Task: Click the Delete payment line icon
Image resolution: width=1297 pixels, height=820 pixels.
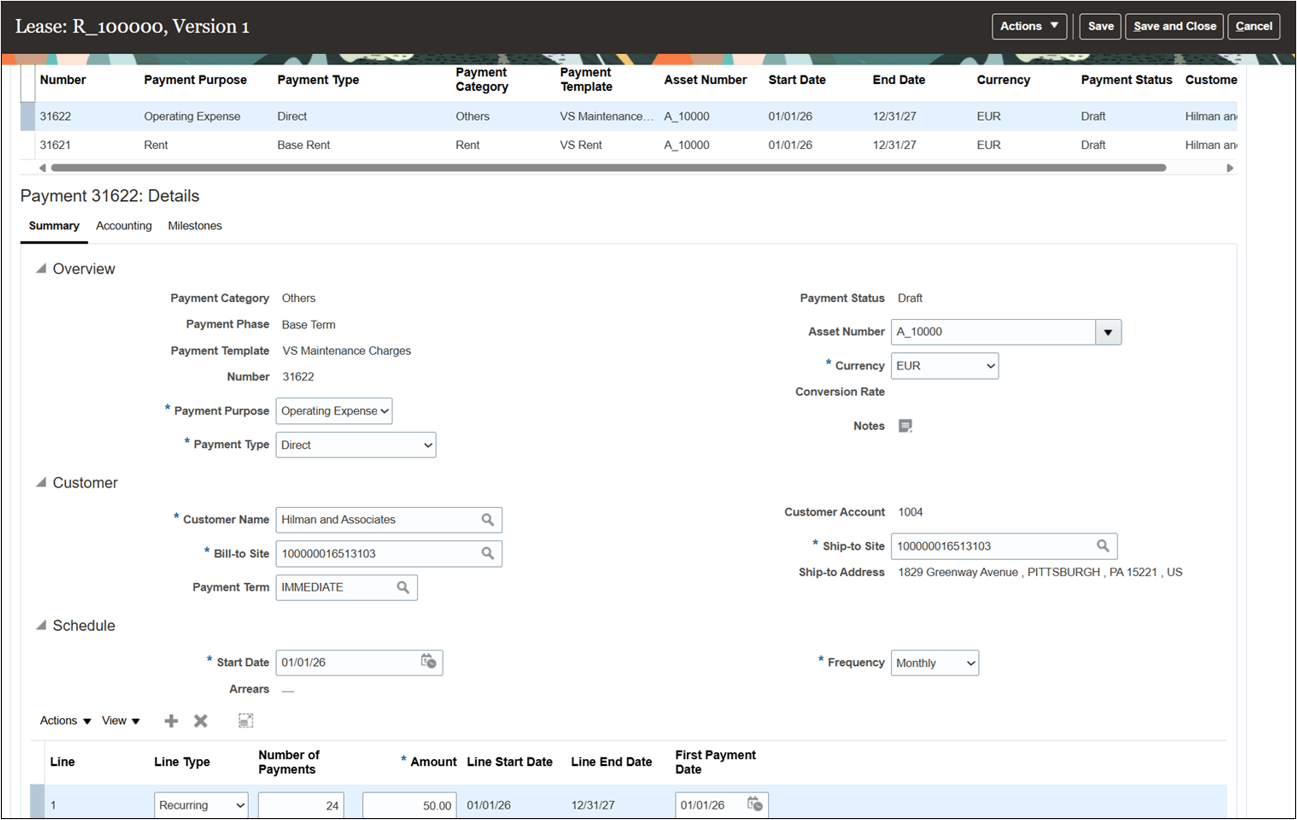Action: (x=200, y=720)
